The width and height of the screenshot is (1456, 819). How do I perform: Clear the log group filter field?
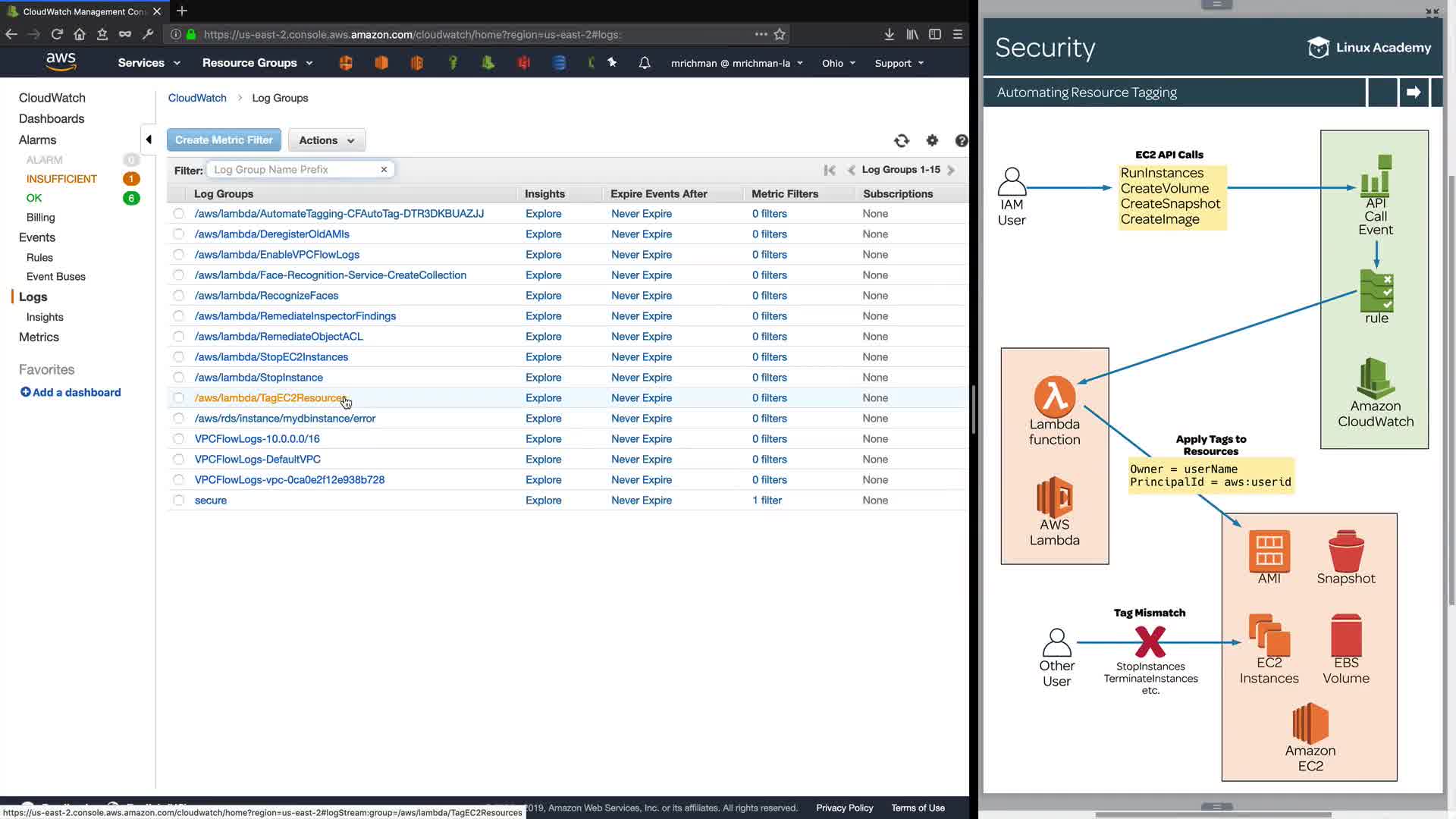pos(384,170)
